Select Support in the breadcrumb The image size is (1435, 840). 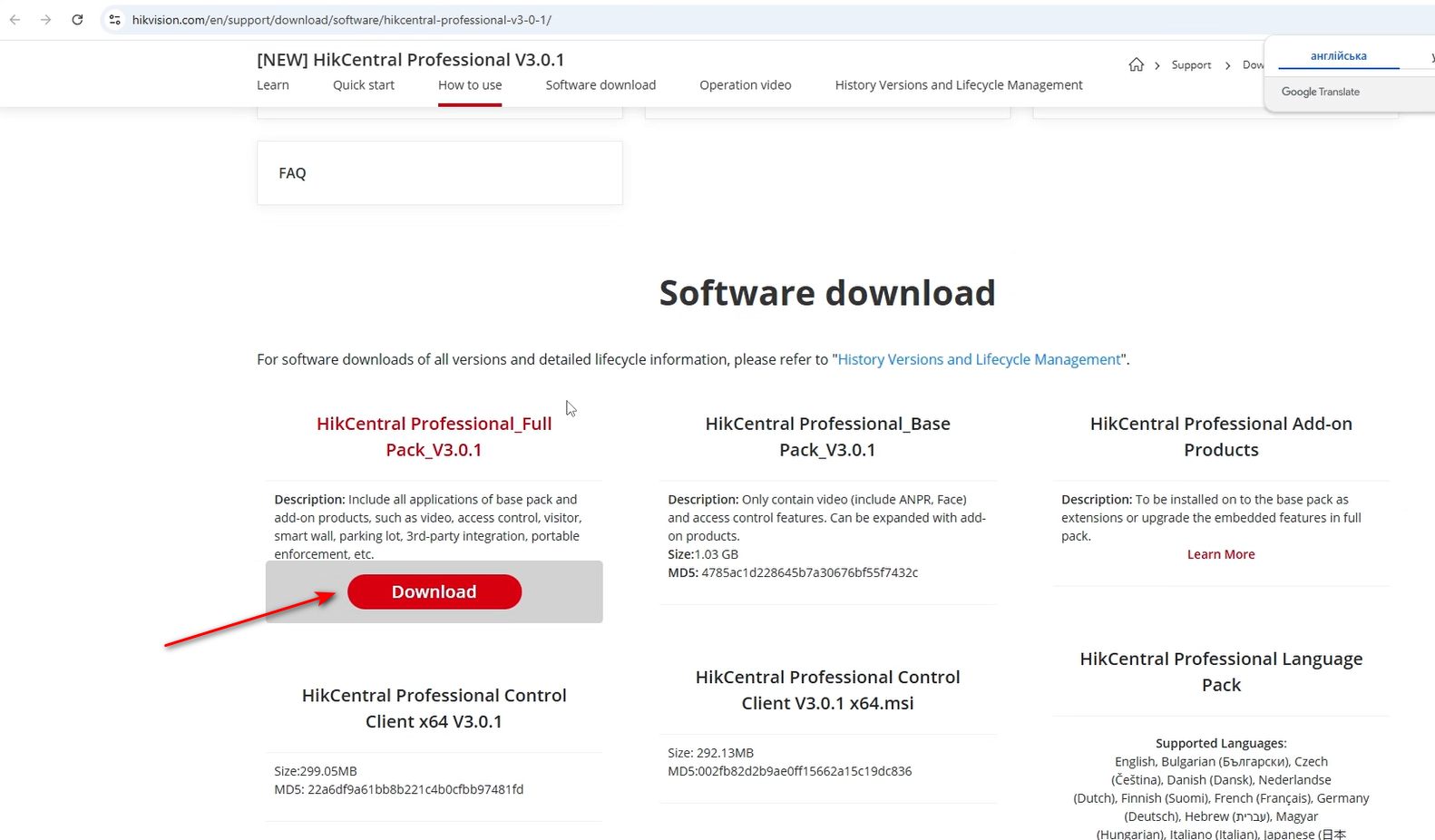[1190, 65]
